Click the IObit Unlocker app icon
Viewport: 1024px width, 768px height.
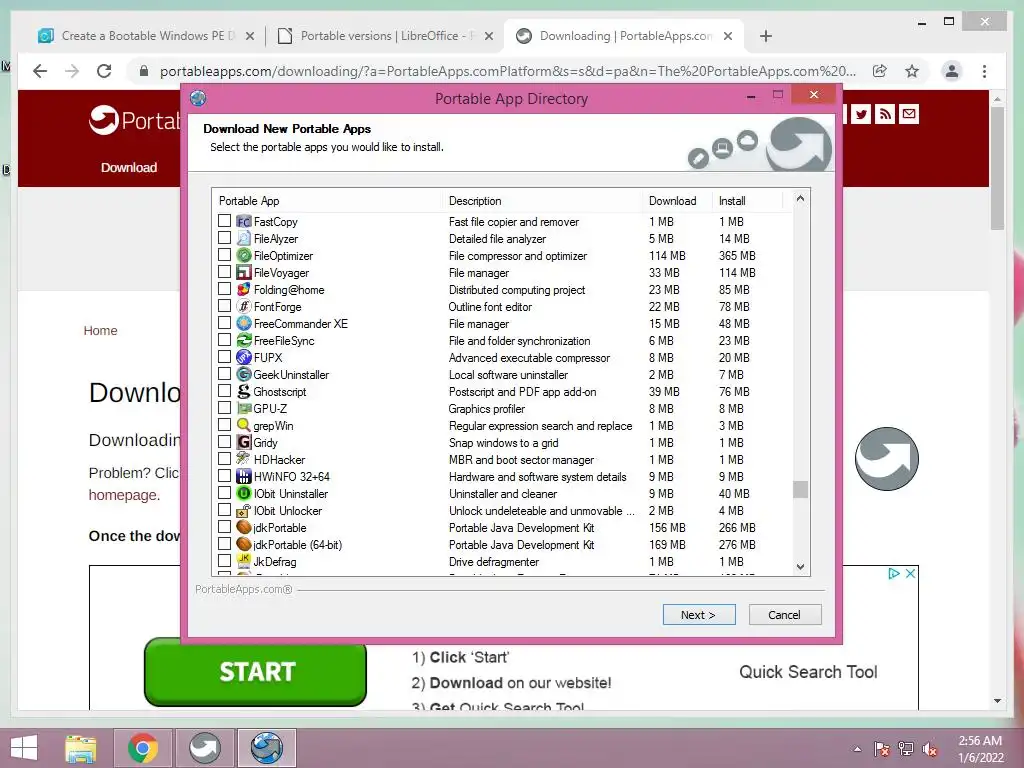pos(244,510)
